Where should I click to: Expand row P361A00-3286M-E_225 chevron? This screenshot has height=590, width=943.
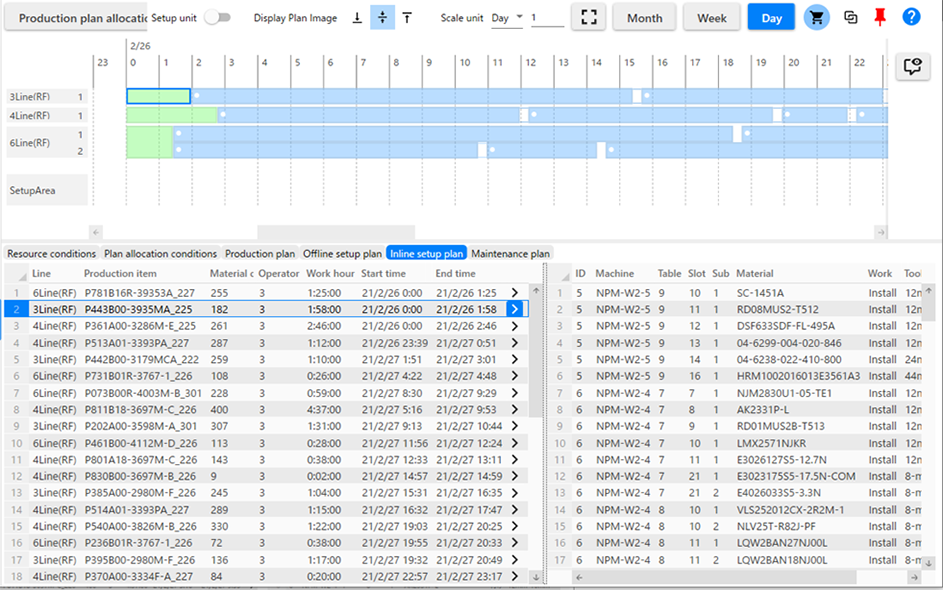click(x=515, y=326)
